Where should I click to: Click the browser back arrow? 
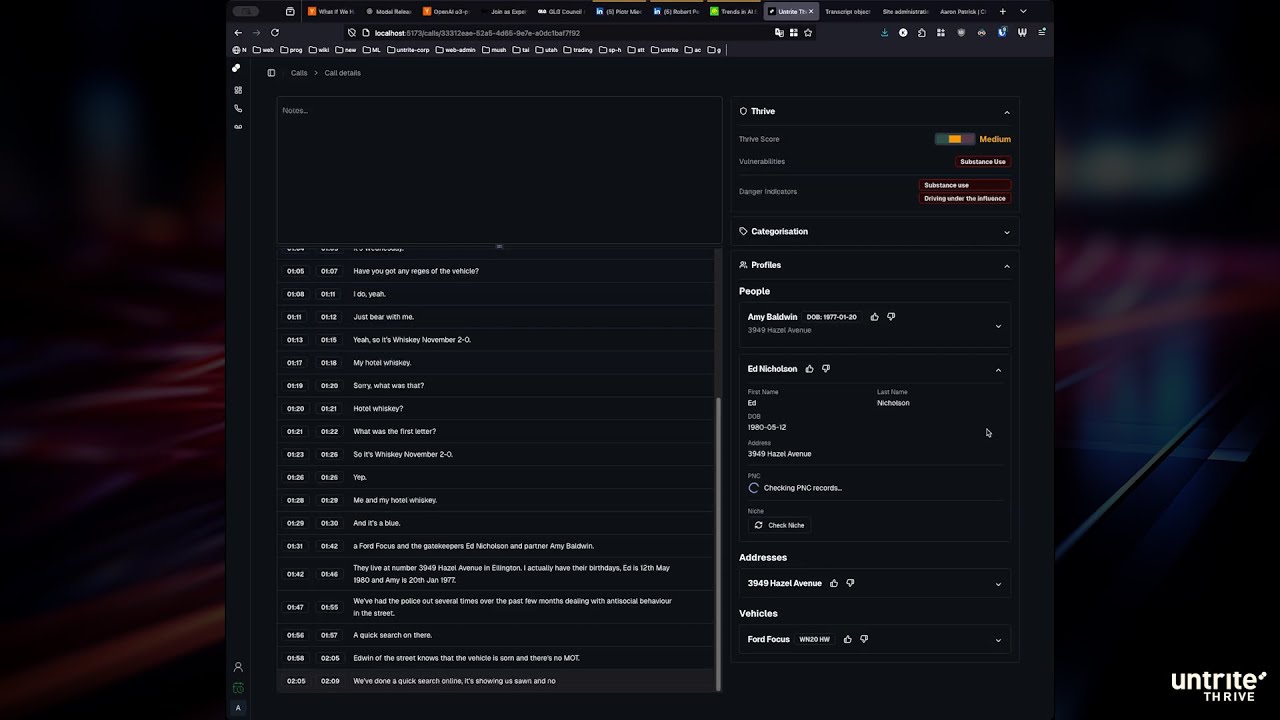pyautogui.click(x=238, y=32)
